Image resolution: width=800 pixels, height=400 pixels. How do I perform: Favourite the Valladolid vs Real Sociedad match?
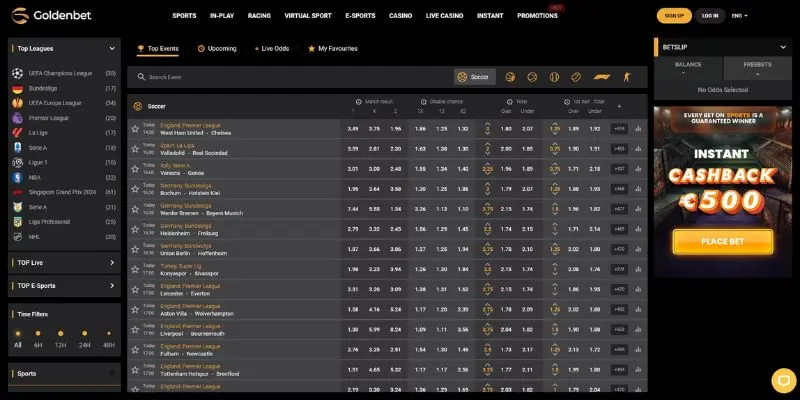pyautogui.click(x=136, y=148)
